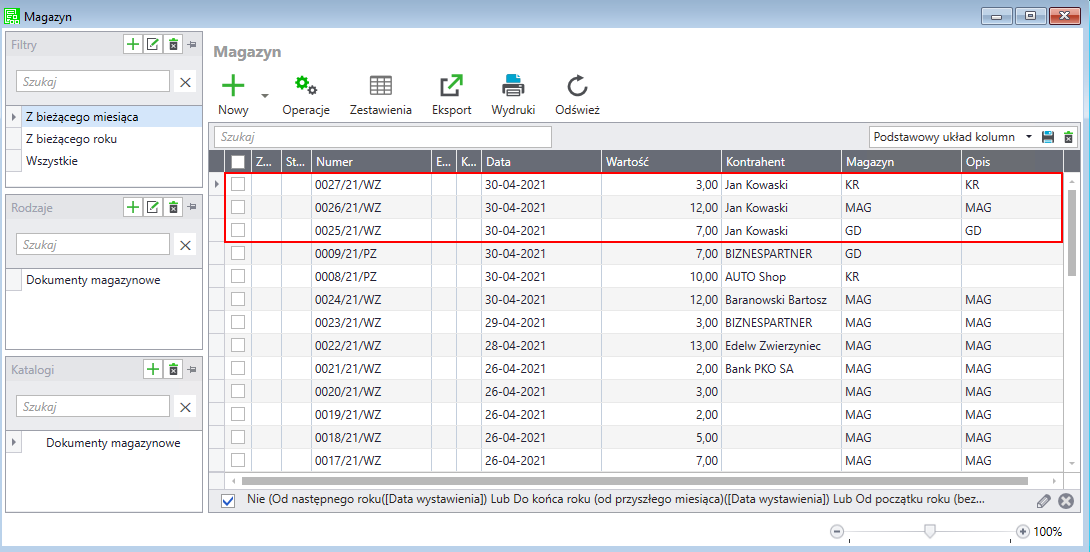Check the box for document 0027/21/WZ
1090x552 pixels.
pyautogui.click(x=238, y=185)
